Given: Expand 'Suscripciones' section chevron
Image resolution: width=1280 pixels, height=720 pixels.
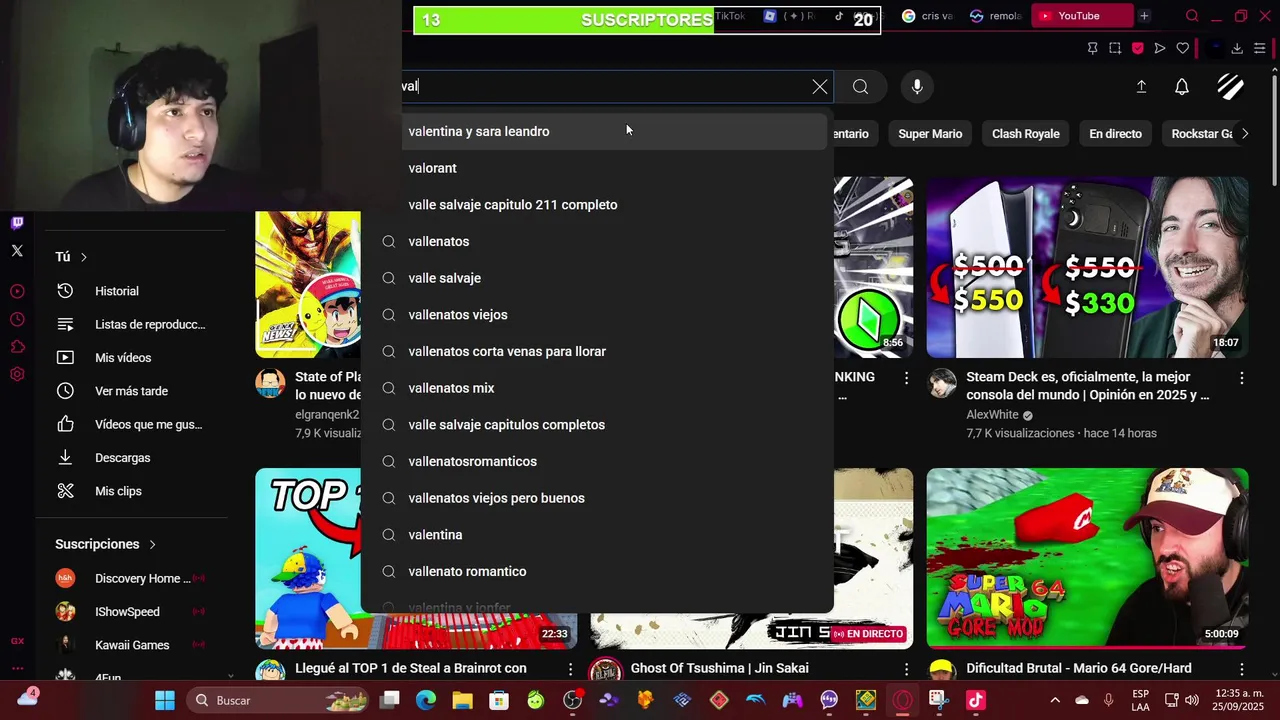Looking at the screenshot, I should click(152, 544).
